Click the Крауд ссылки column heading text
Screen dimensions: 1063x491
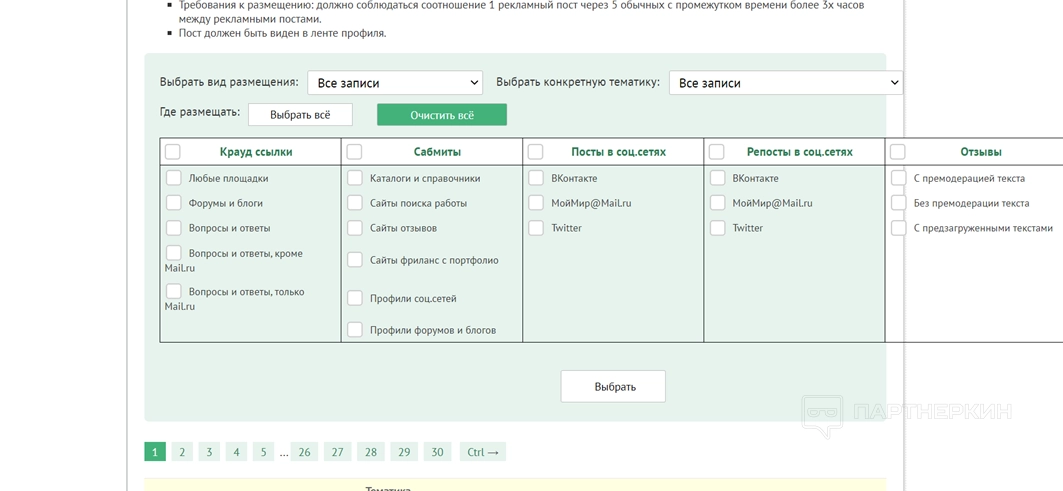coord(256,152)
